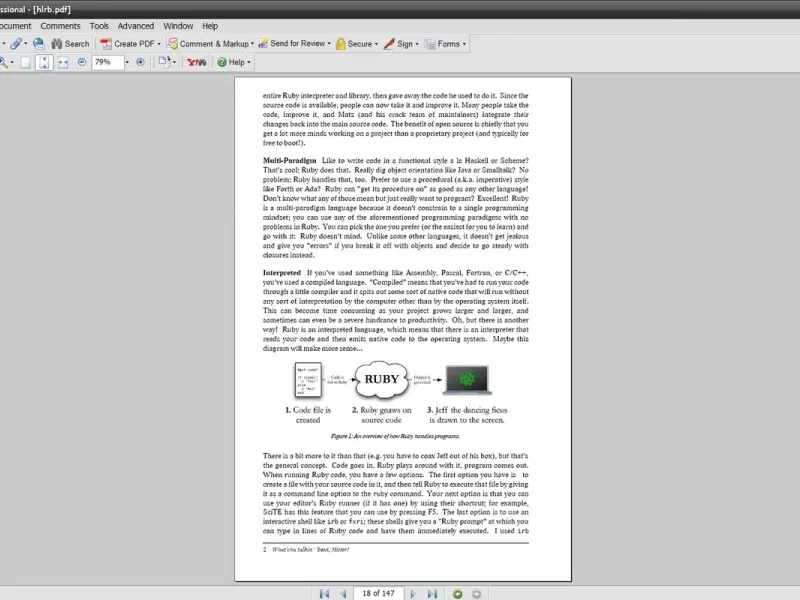This screenshot has height=600, width=800.
Task: Open the Window menu
Action: [178, 26]
